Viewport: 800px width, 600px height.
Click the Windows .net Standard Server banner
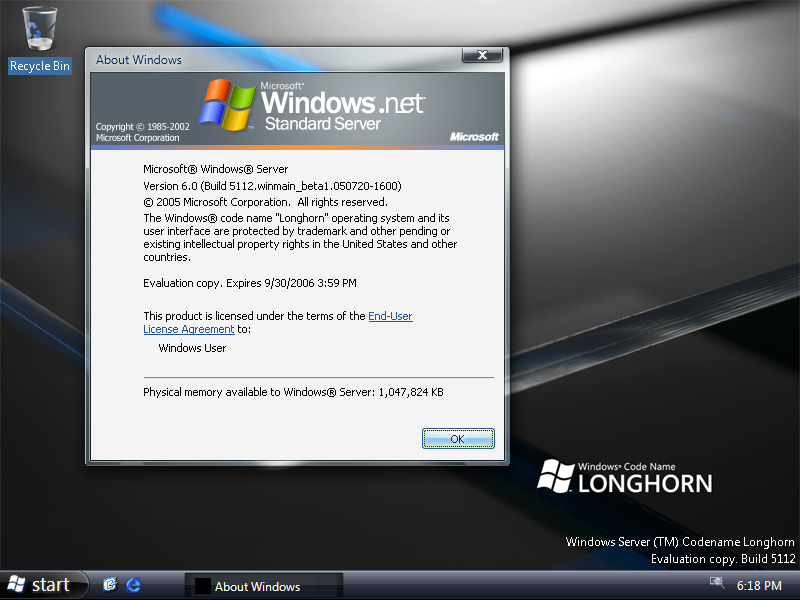pyautogui.click(x=297, y=110)
